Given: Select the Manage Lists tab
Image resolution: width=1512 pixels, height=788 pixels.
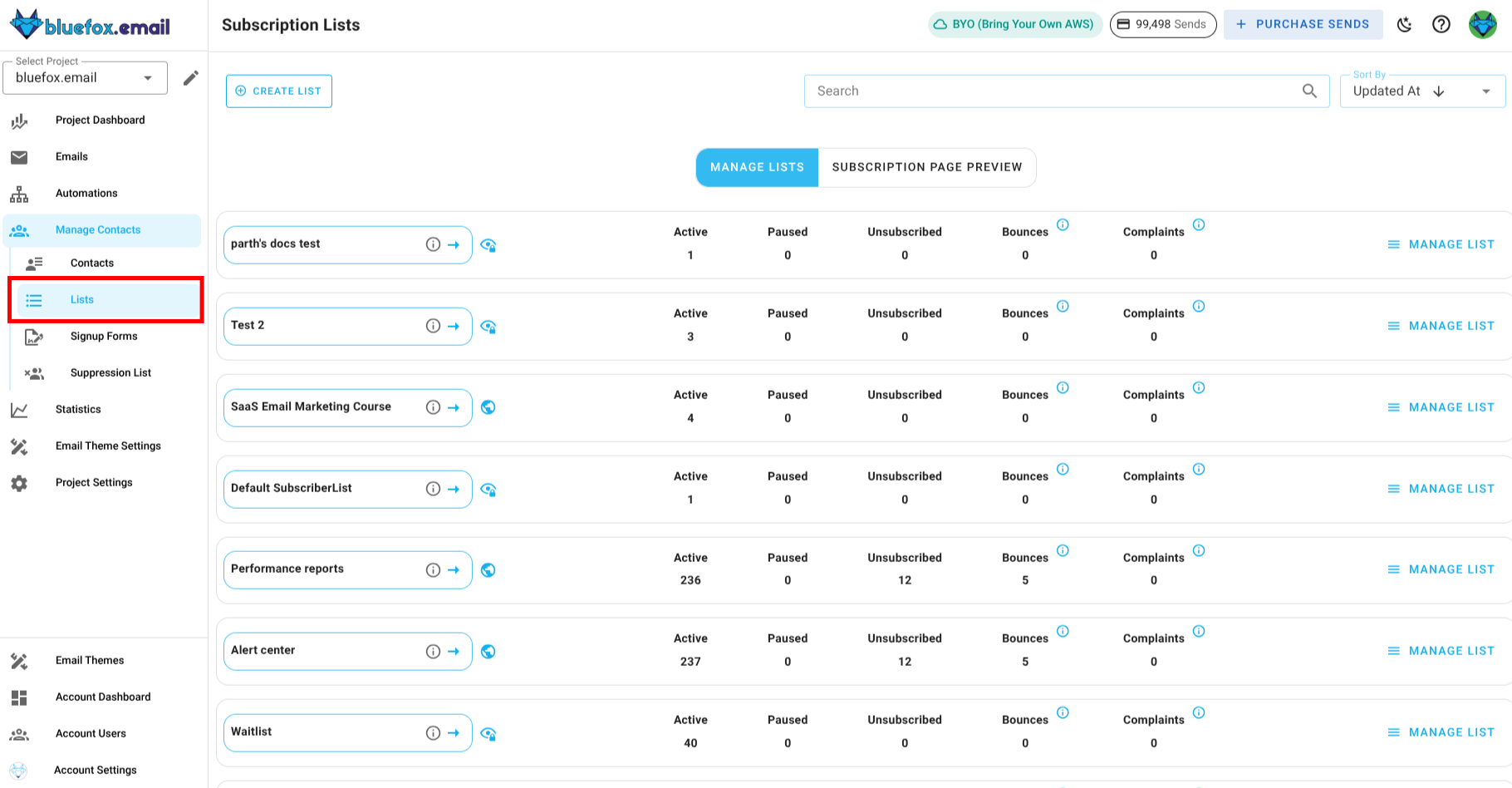Looking at the screenshot, I should click(x=756, y=167).
